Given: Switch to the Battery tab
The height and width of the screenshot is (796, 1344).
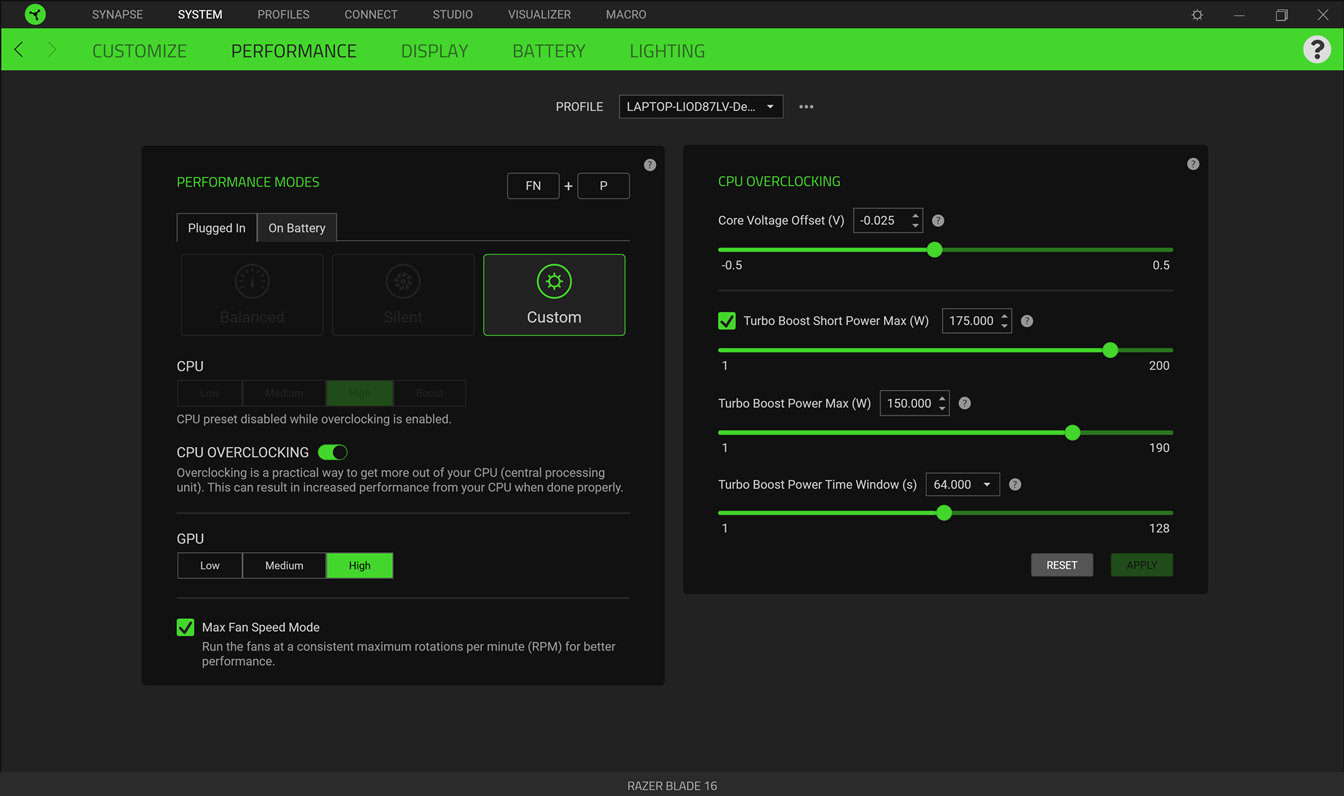Looking at the screenshot, I should pyautogui.click(x=549, y=51).
